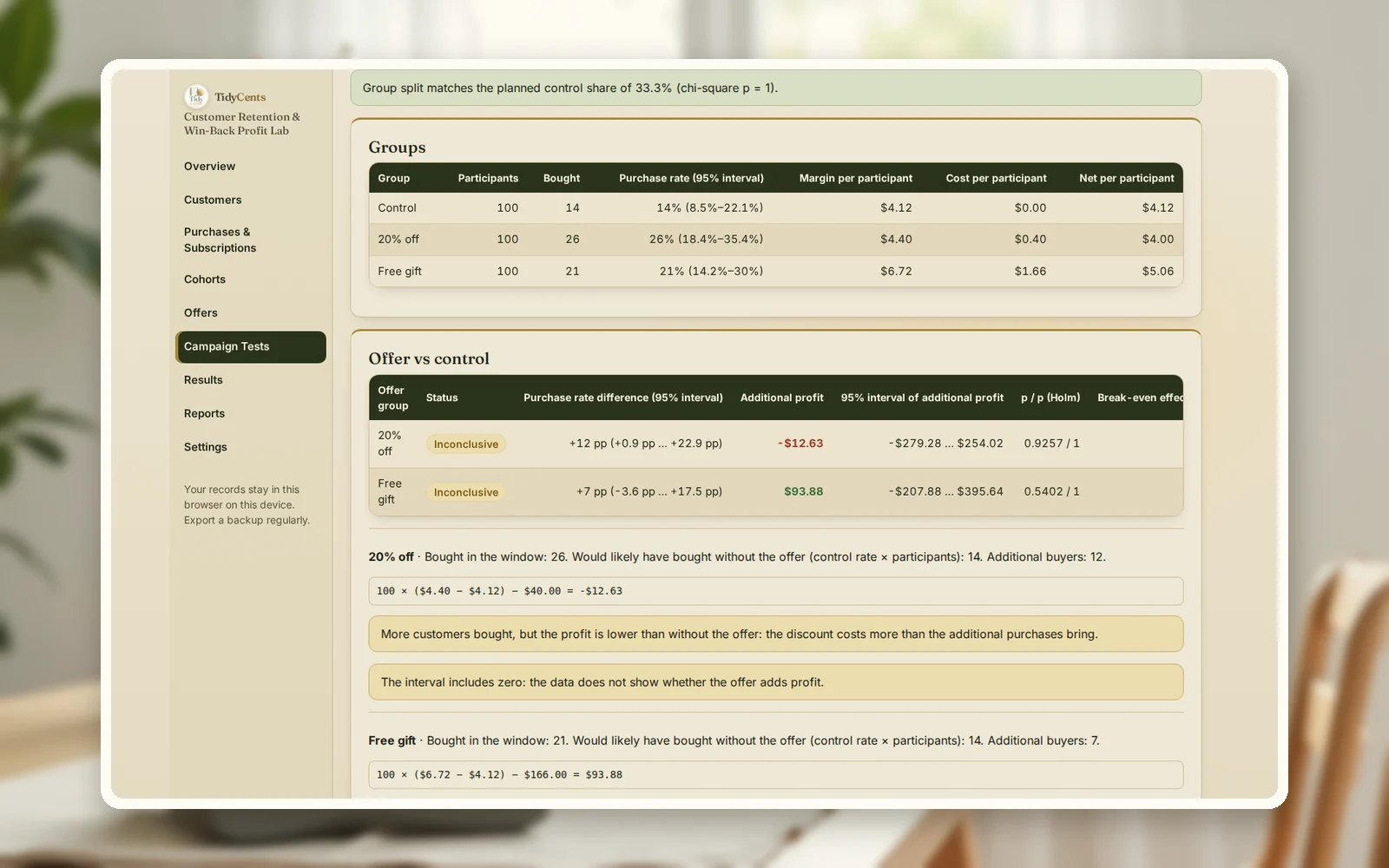Click the Additional profit column header
This screenshot has height=868, width=1389.
[x=781, y=398]
